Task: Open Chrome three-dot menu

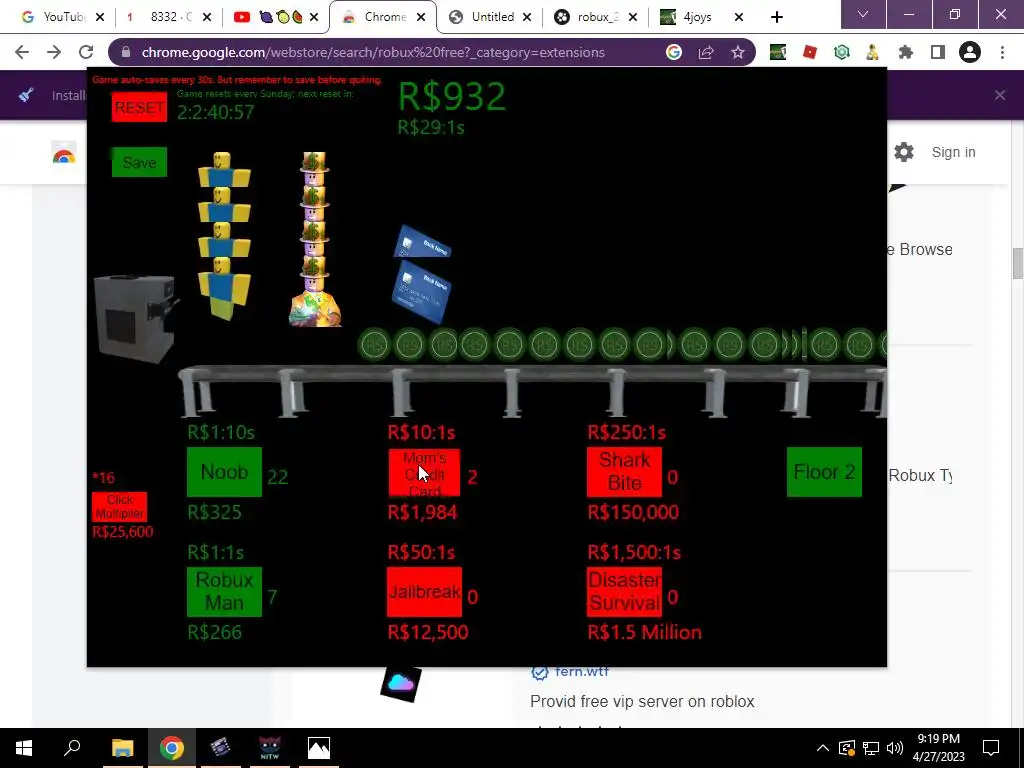Action: point(1002,52)
